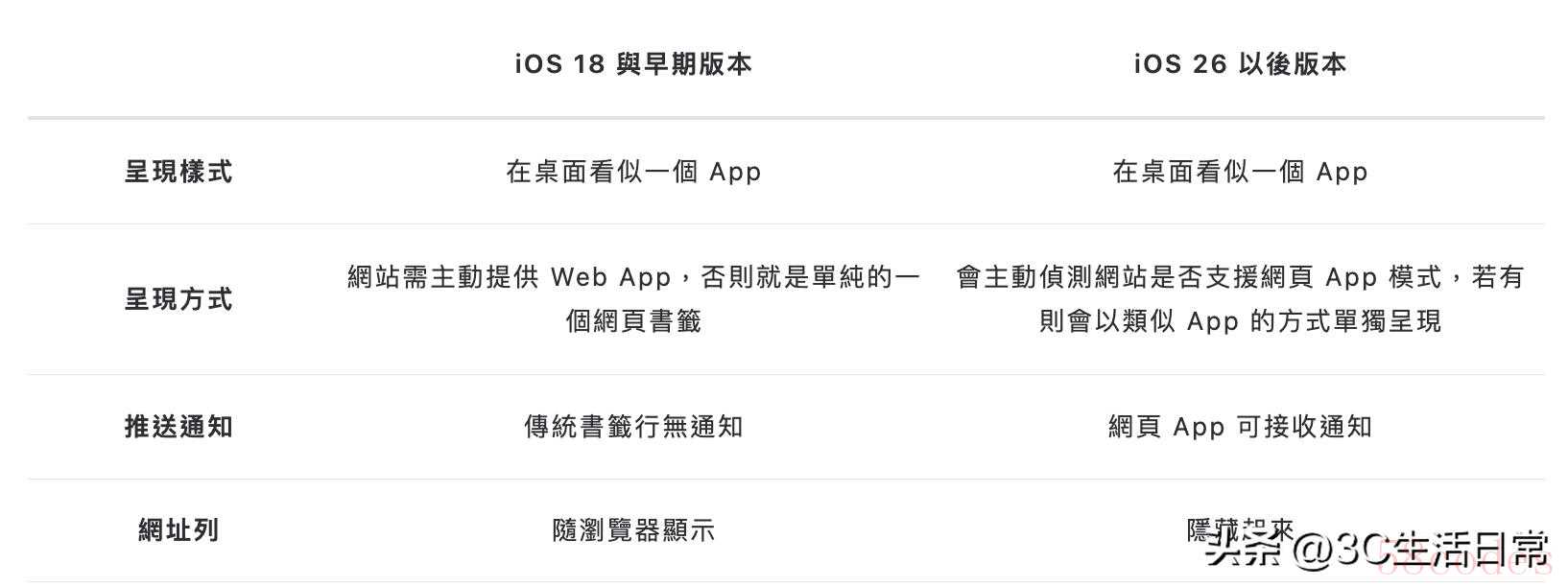Viewport: 1568px width, 587px height.
Task: Click iOS 26 cell '在桌面看似一個 App'
Action: (x=1240, y=173)
